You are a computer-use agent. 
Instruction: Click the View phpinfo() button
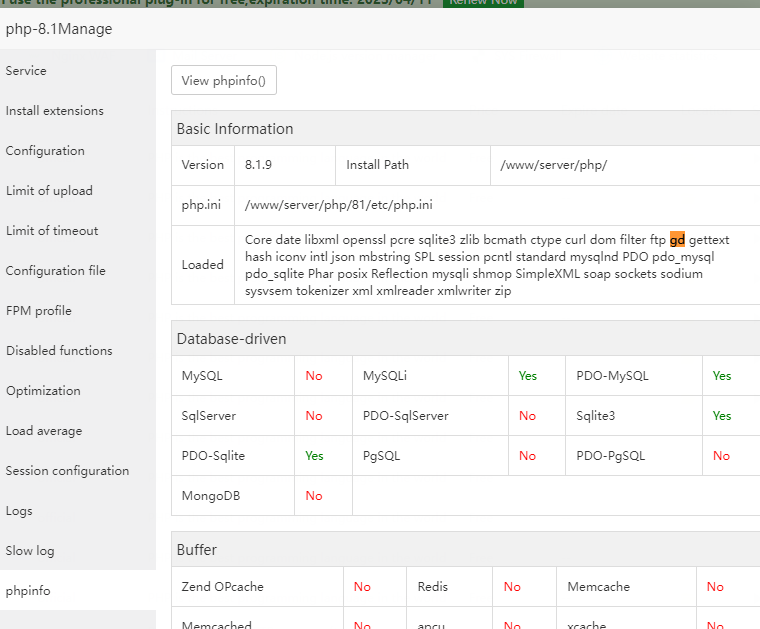(x=224, y=81)
